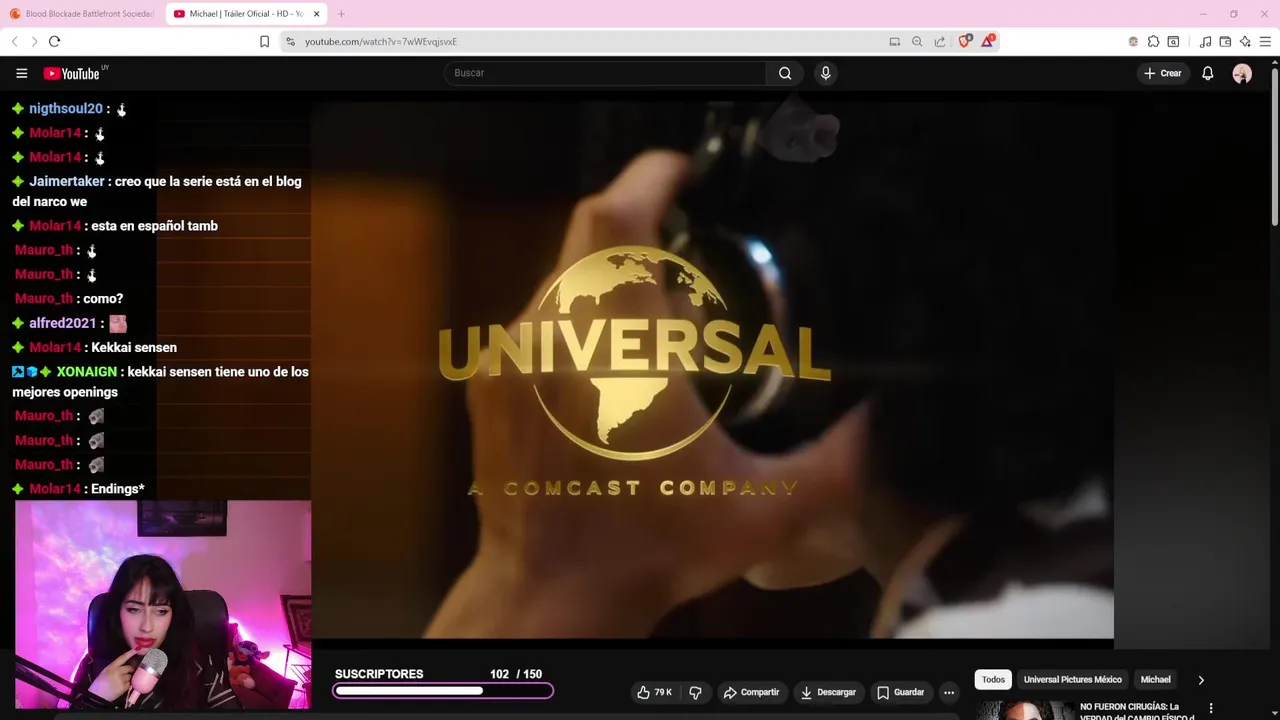Open the extensions puzzle icon
The height and width of the screenshot is (720, 1280).
(x=1153, y=41)
